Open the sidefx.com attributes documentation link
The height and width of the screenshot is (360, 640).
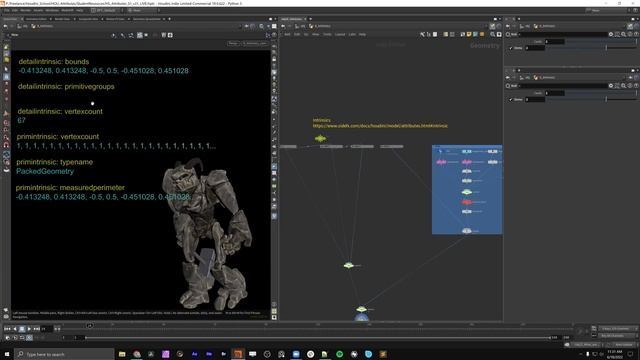tap(380, 126)
